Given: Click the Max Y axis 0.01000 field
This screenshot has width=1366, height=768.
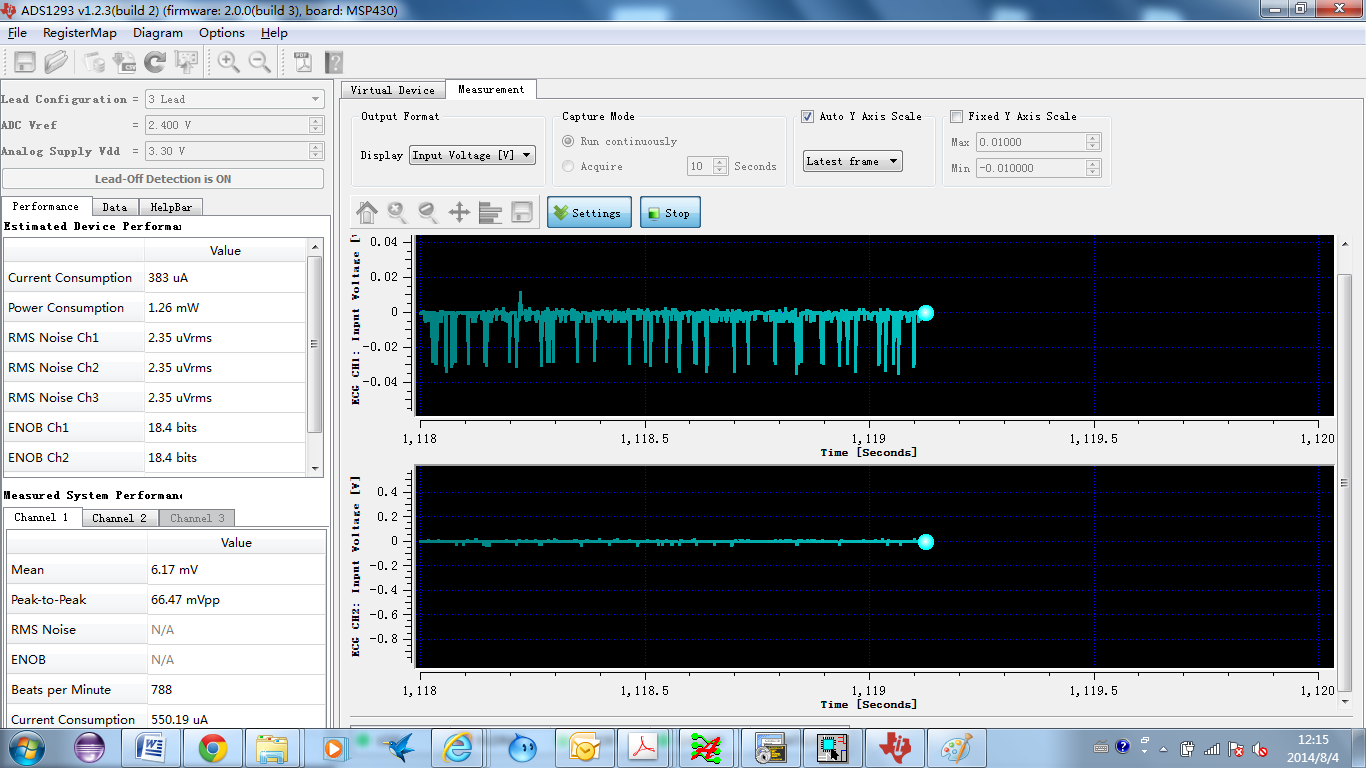Looking at the screenshot, I should point(1031,142).
